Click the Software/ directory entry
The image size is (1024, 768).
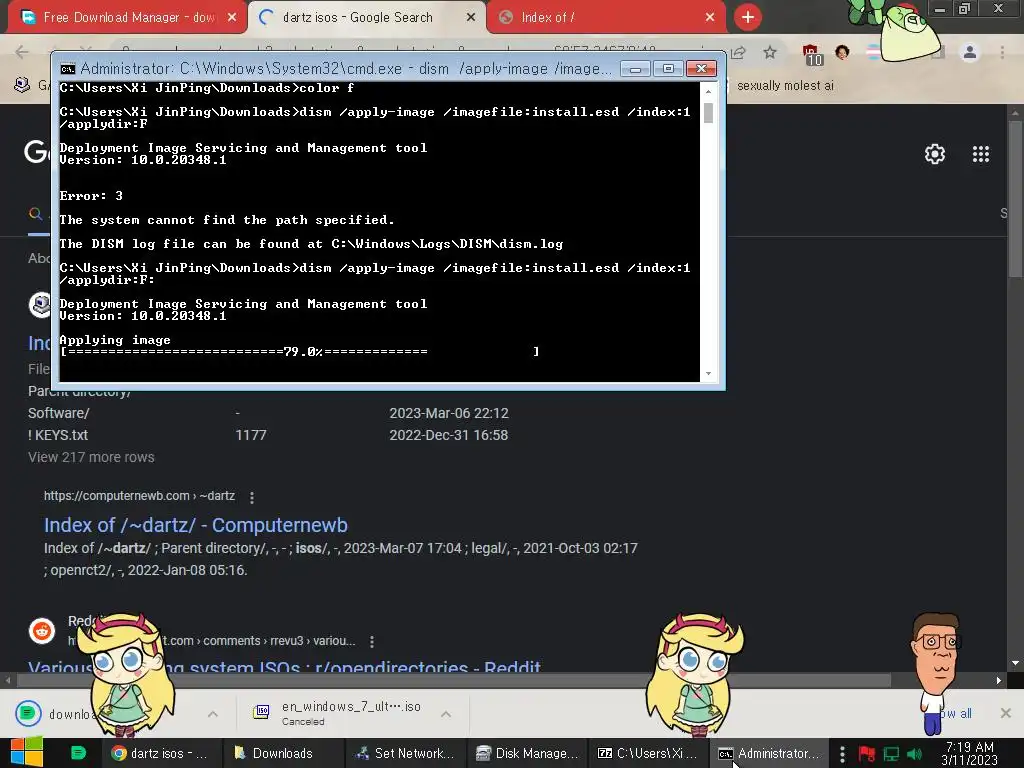pos(59,413)
